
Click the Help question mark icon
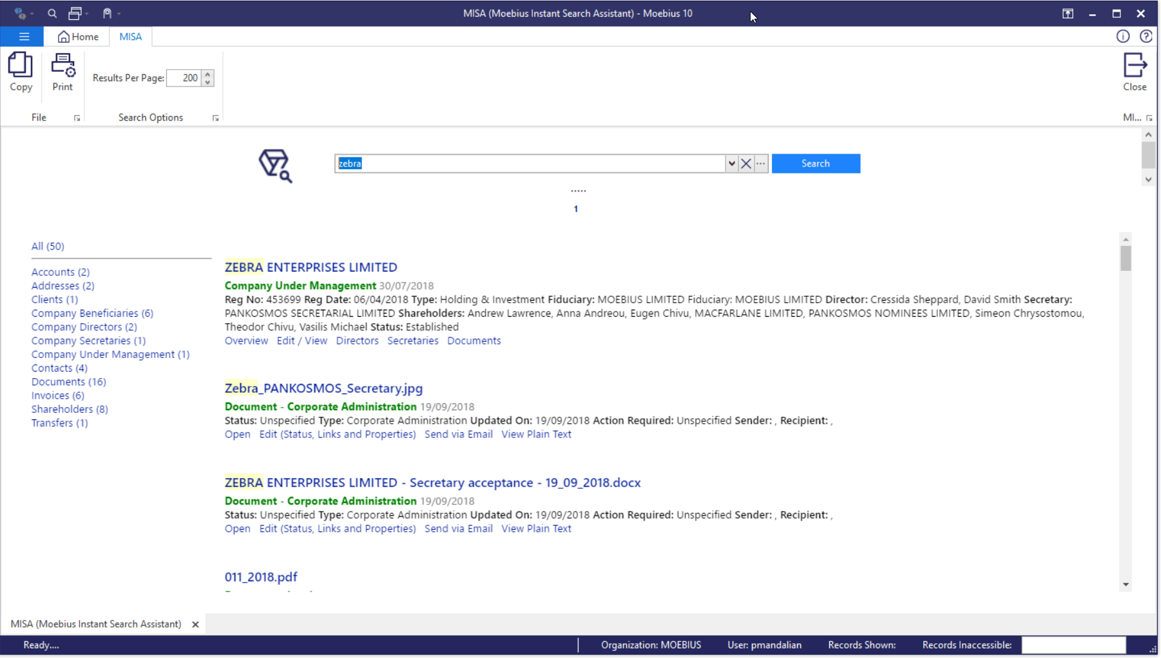1146,36
